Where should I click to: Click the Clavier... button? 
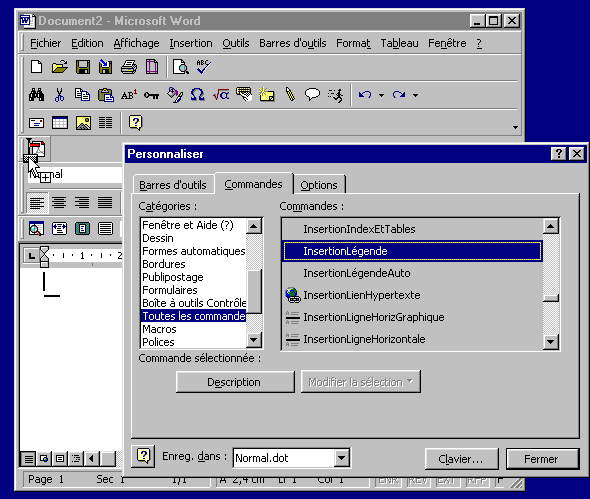461,459
